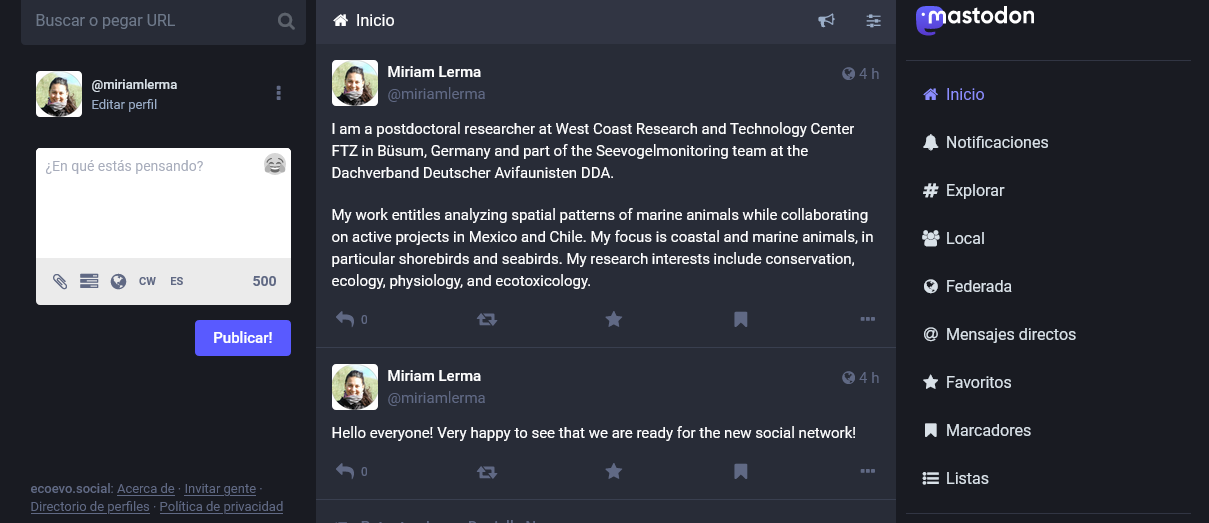Open post privacy globe dropdown
Screen dimensions: 1209x523
[x=118, y=281]
